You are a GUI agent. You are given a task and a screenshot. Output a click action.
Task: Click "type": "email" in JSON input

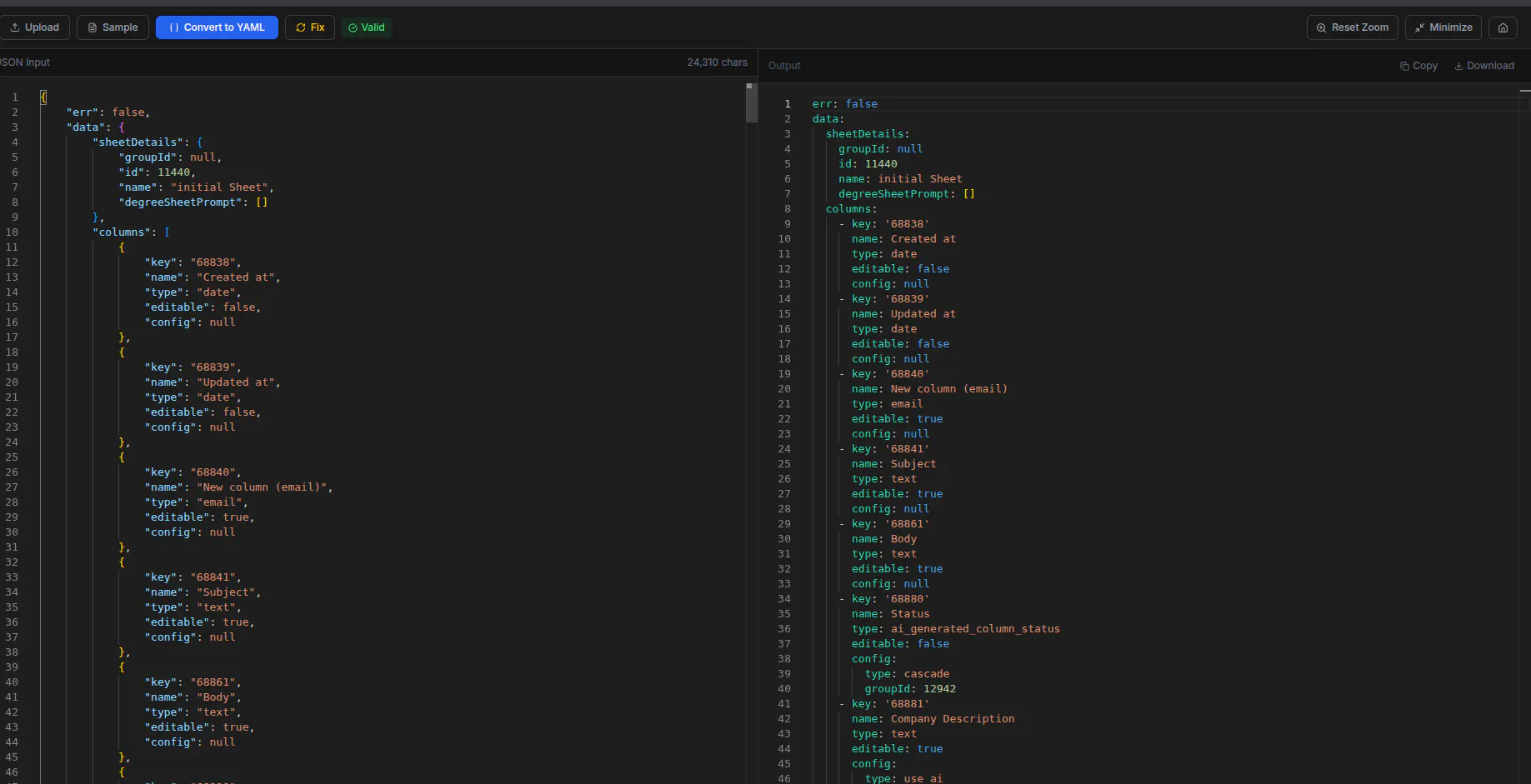pyautogui.click(x=196, y=502)
